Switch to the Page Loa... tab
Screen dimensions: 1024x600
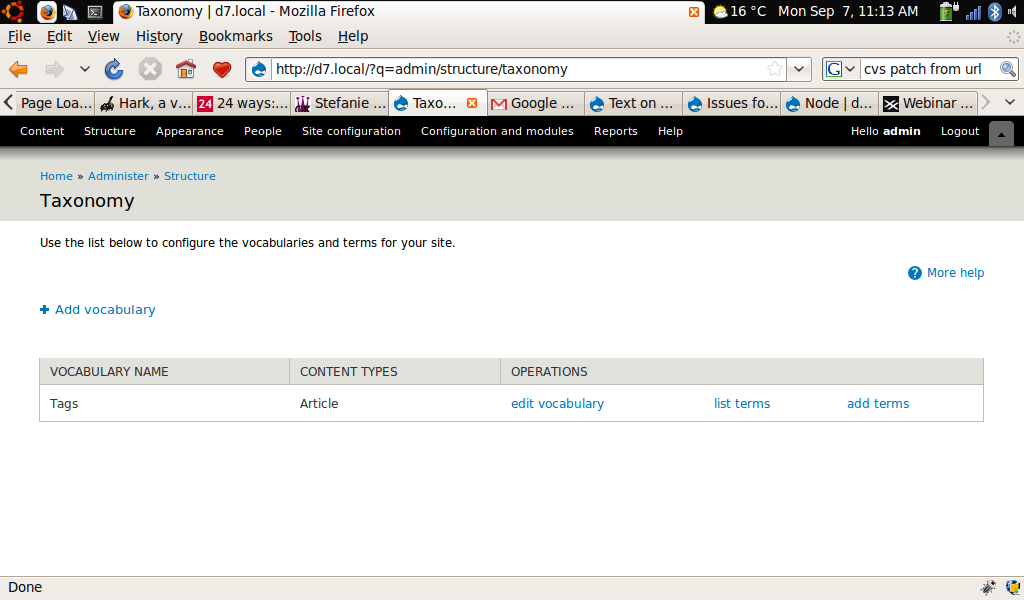[x=55, y=103]
